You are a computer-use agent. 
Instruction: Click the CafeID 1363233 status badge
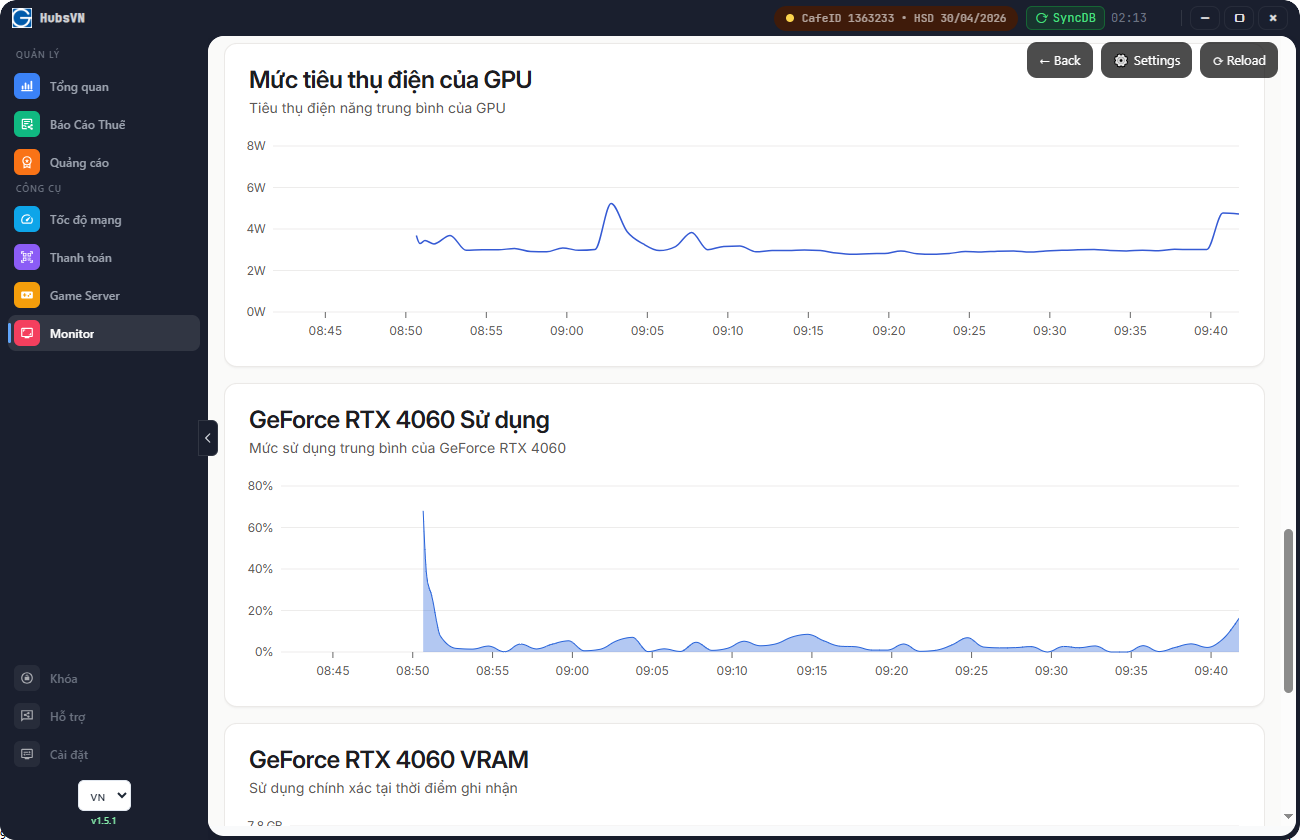pyautogui.click(x=895, y=18)
